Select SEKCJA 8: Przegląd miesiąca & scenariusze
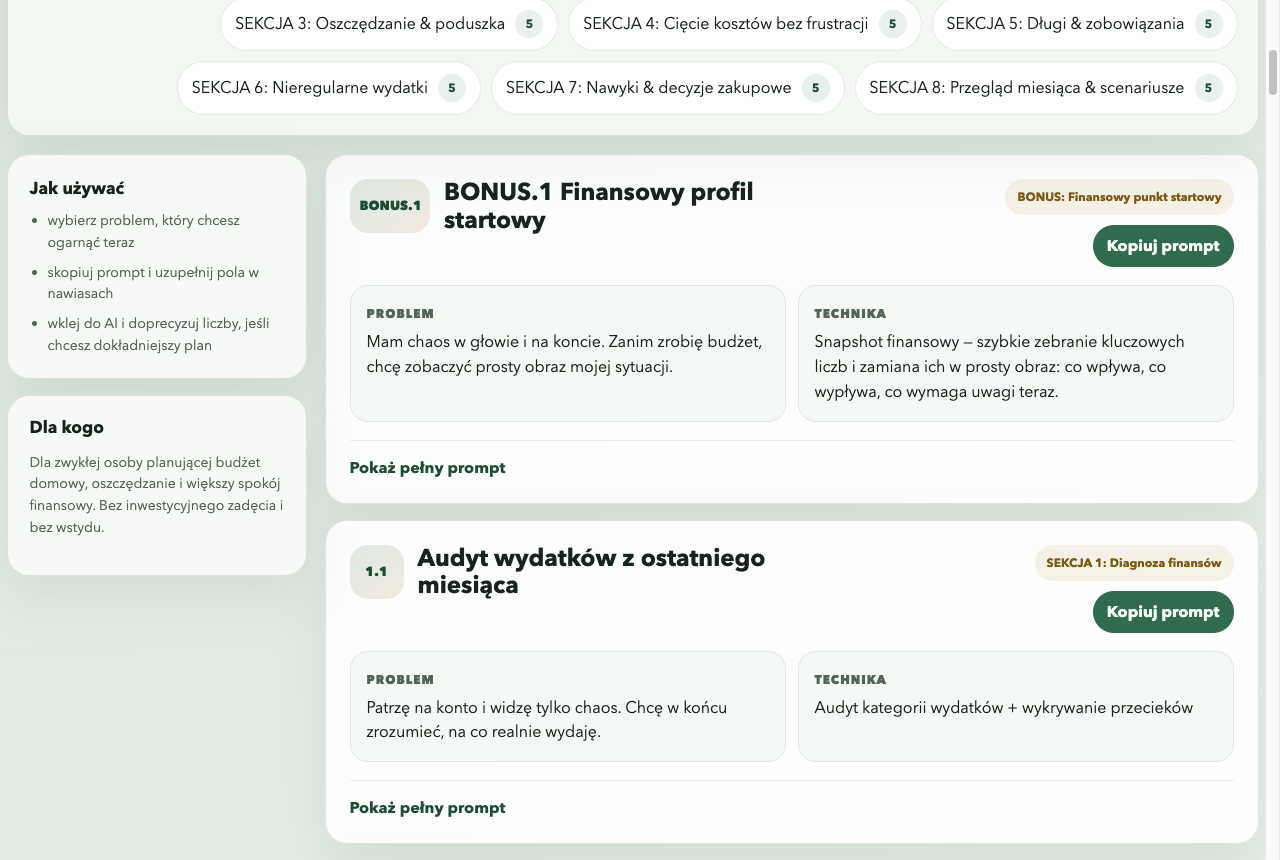This screenshot has height=860, width=1280. [x=1046, y=88]
